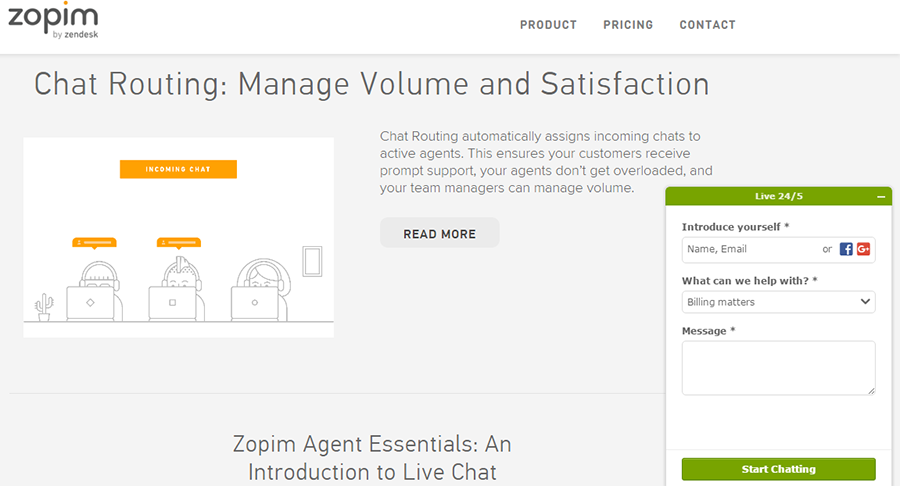Open the Billing matters dropdown
Viewport: 900px width, 486px height.
(x=778, y=302)
